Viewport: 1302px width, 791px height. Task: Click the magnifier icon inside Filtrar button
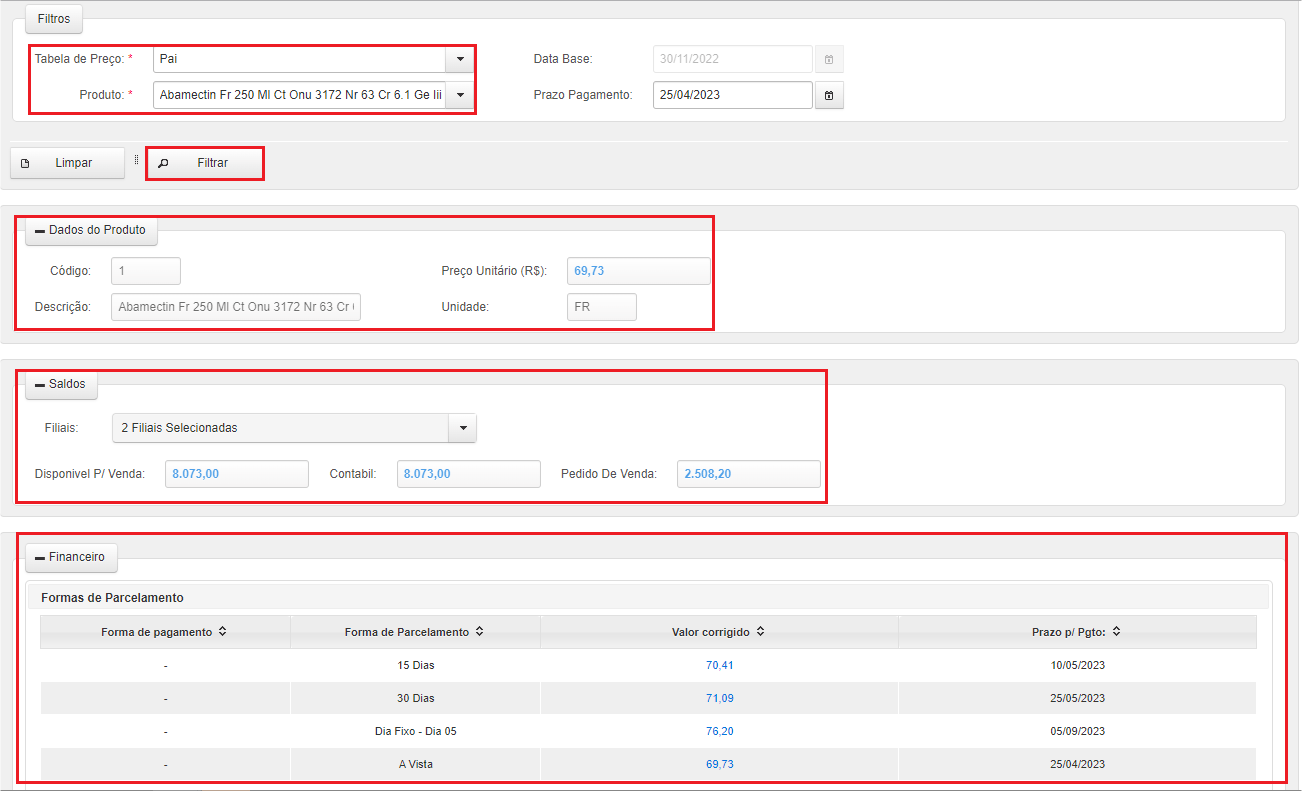point(163,162)
